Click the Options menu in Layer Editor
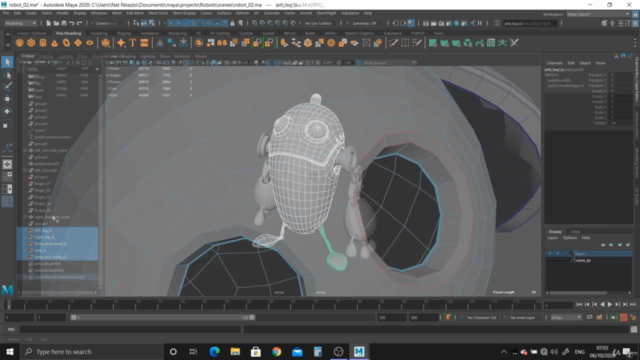640x360 pixels. [x=570, y=238]
